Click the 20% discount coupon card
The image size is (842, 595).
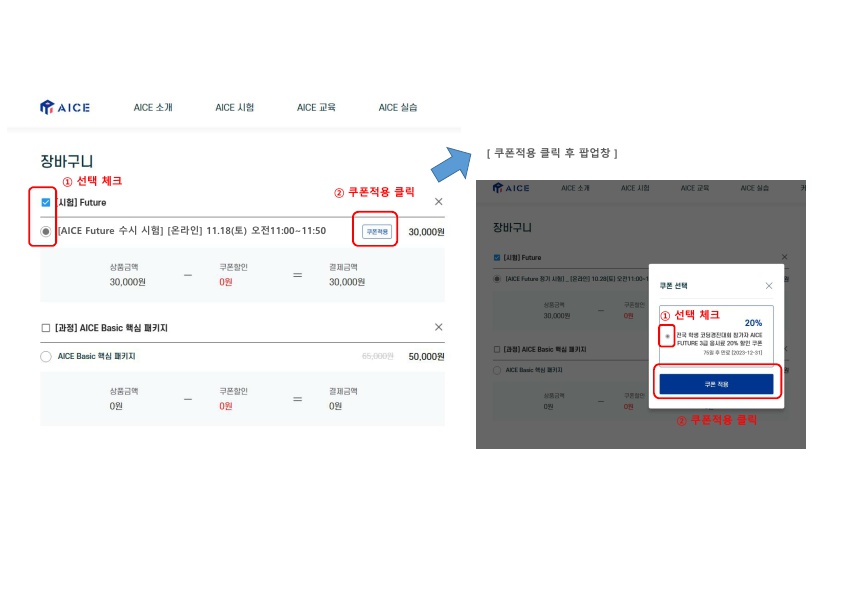pyautogui.click(x=716, y=335)
